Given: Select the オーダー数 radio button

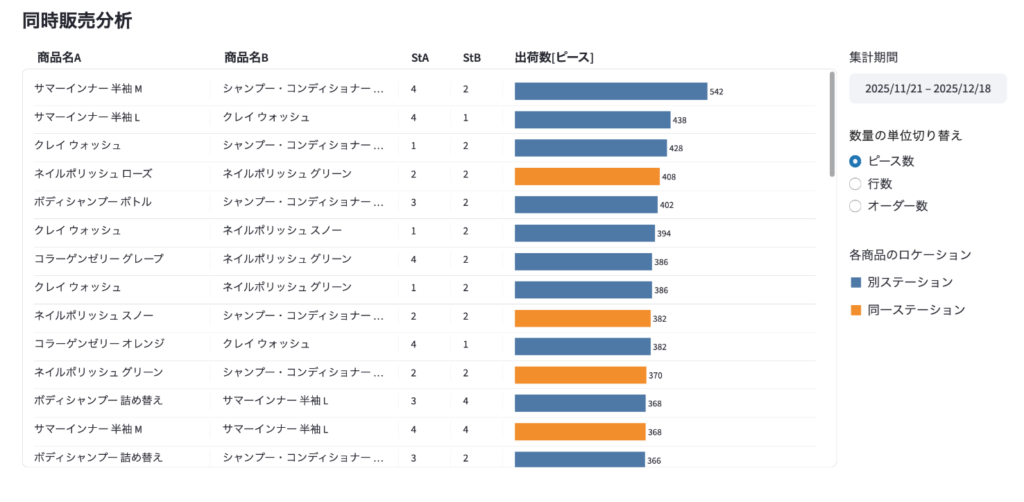Looking at the screenshot, I should point(855,206).
